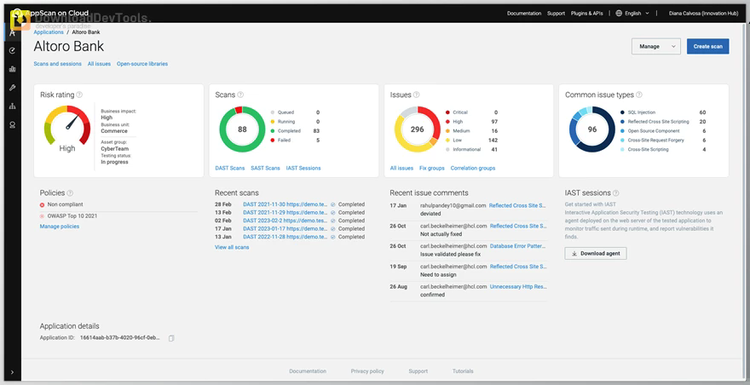Click the IAST sessions help icon
Viewport: 750px width, 385px height.
[x=616, y=193]
